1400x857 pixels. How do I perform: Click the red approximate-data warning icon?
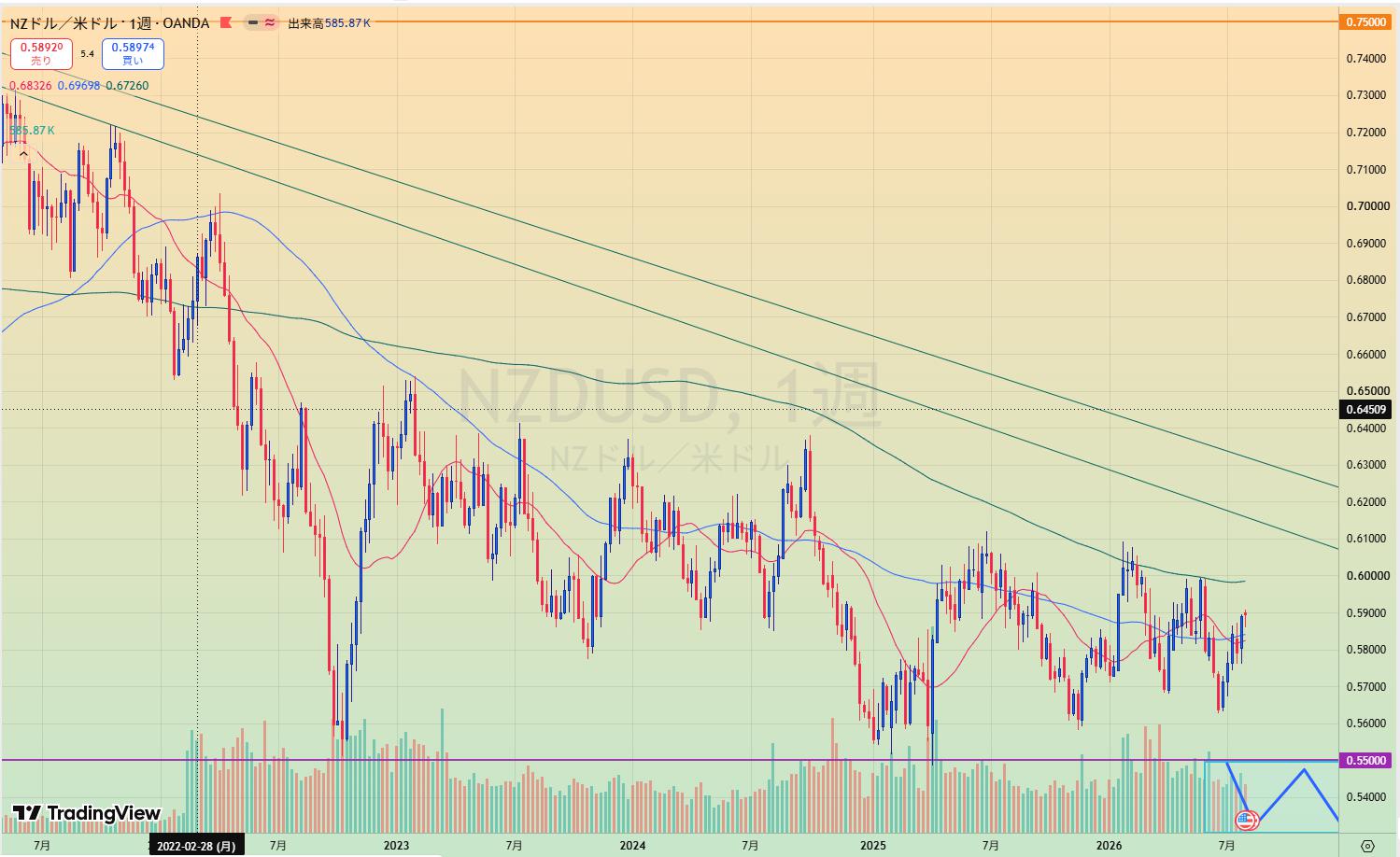270,22
